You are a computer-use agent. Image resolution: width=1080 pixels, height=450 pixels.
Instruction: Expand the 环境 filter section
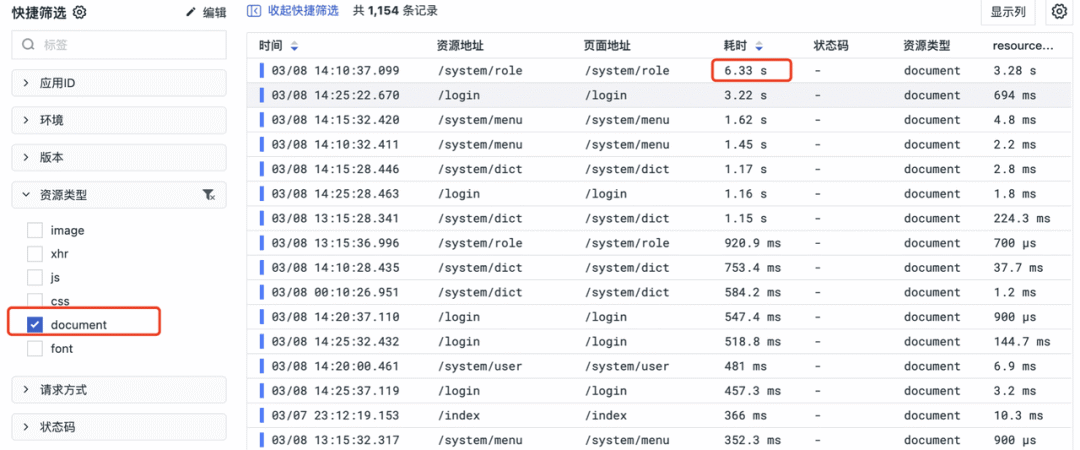point(119,121)
